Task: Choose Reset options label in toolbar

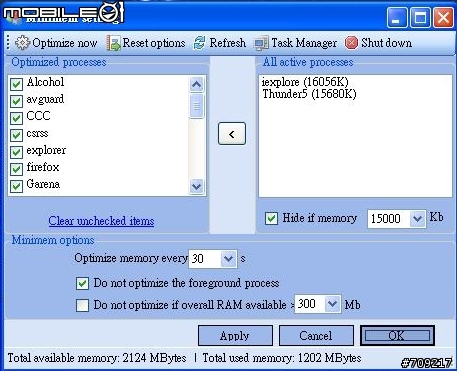Action: click(x=154, y=43)
